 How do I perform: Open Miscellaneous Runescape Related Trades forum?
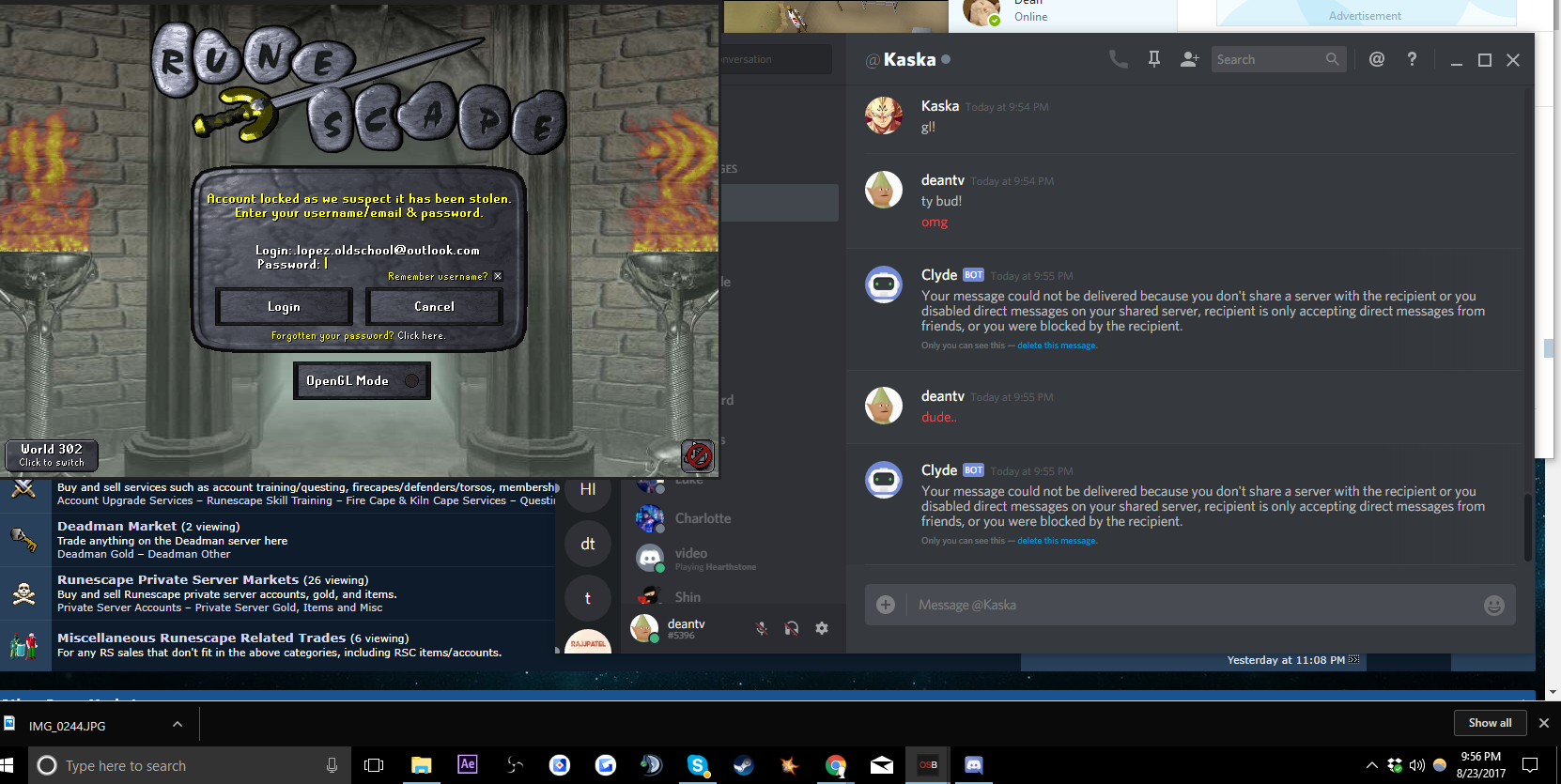(201, 638)
